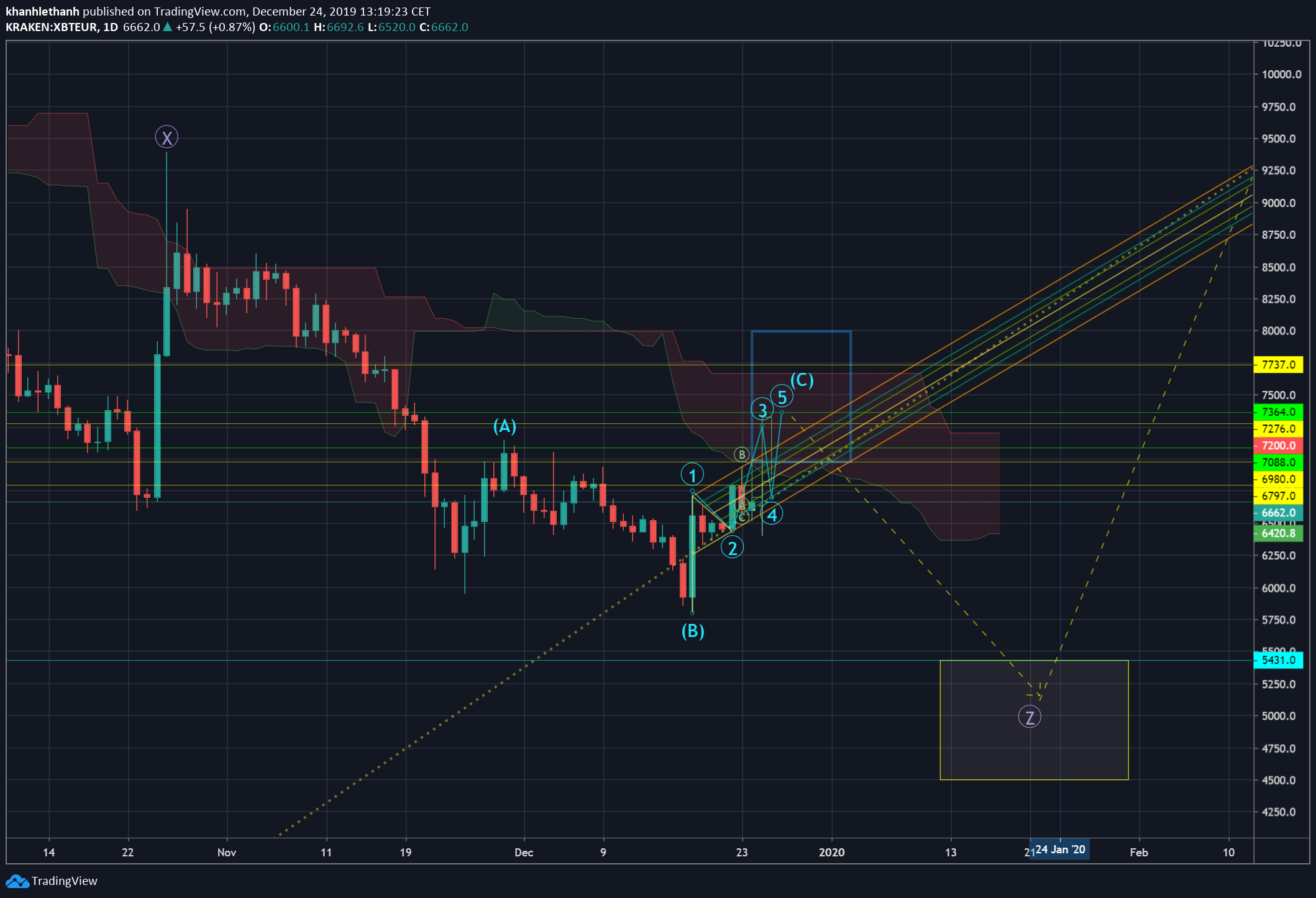Click the khanhlethanh author name

point(42,11)
